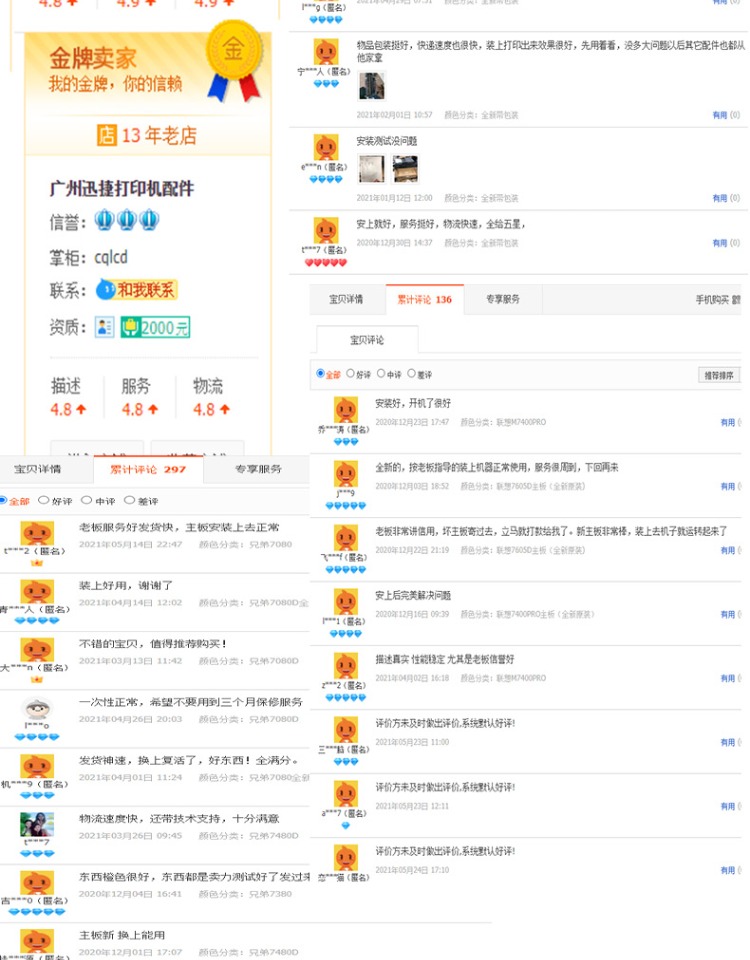
Task: Click the shopkeeper name cqlcd
Action: [111, 257]
